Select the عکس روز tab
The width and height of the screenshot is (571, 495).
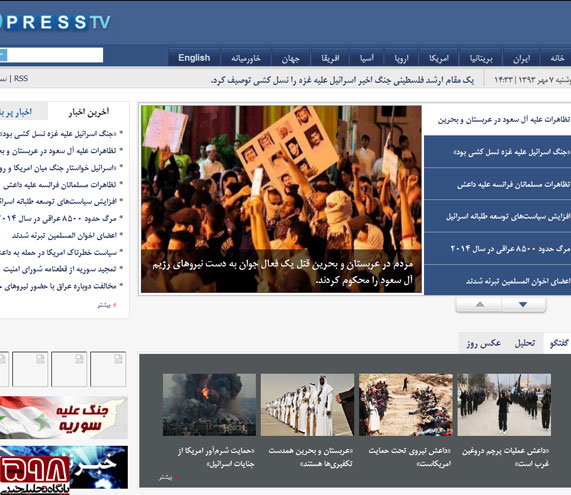[x=483, y=343]
